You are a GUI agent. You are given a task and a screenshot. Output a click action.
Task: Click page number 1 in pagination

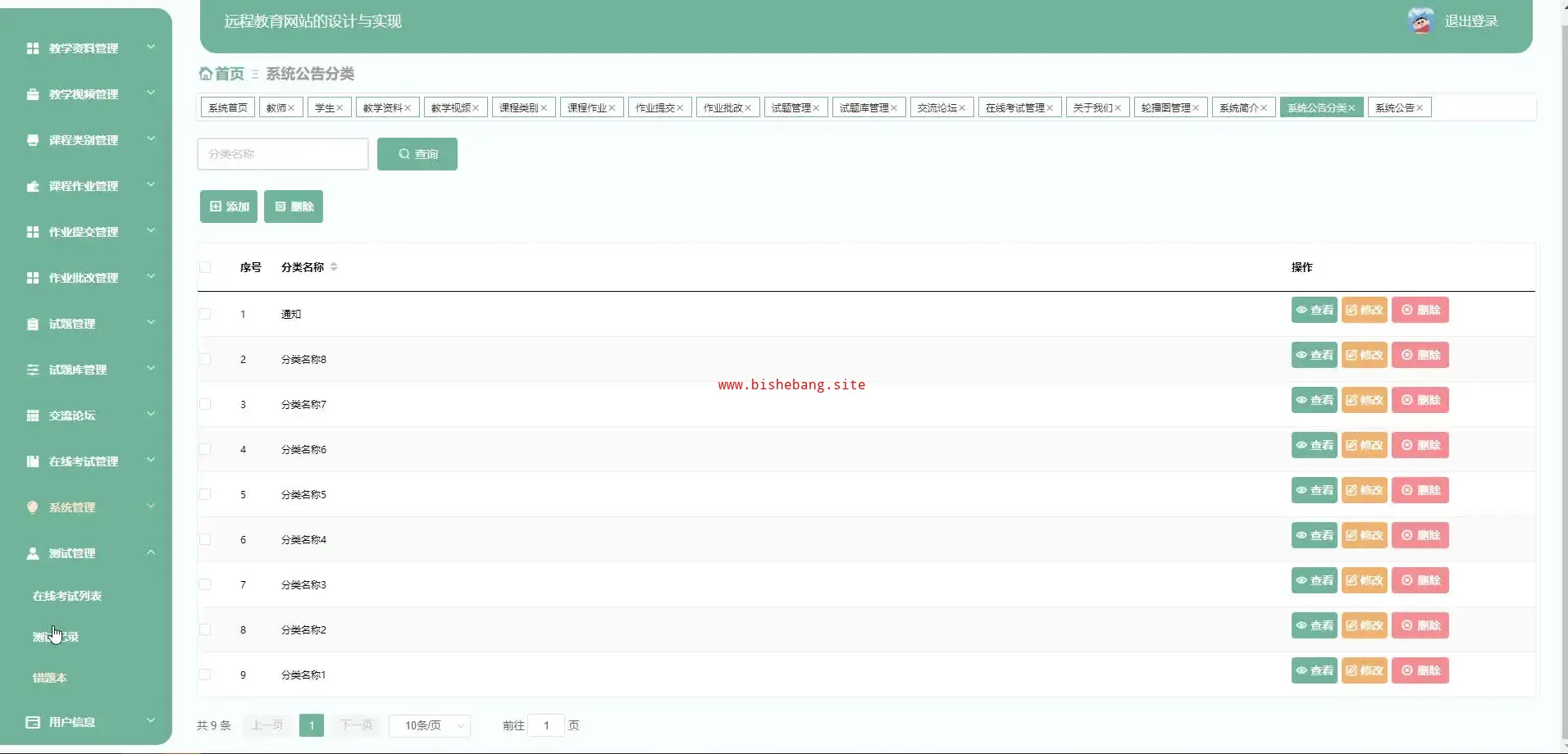(312, 725)
